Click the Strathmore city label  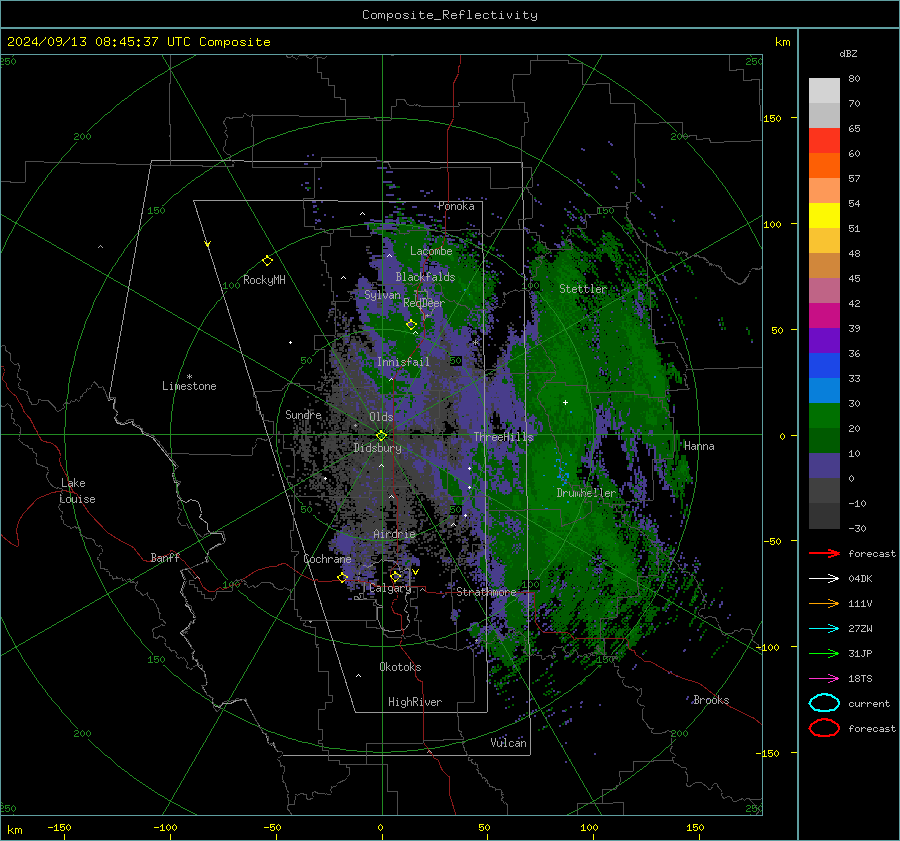[486, 592]
